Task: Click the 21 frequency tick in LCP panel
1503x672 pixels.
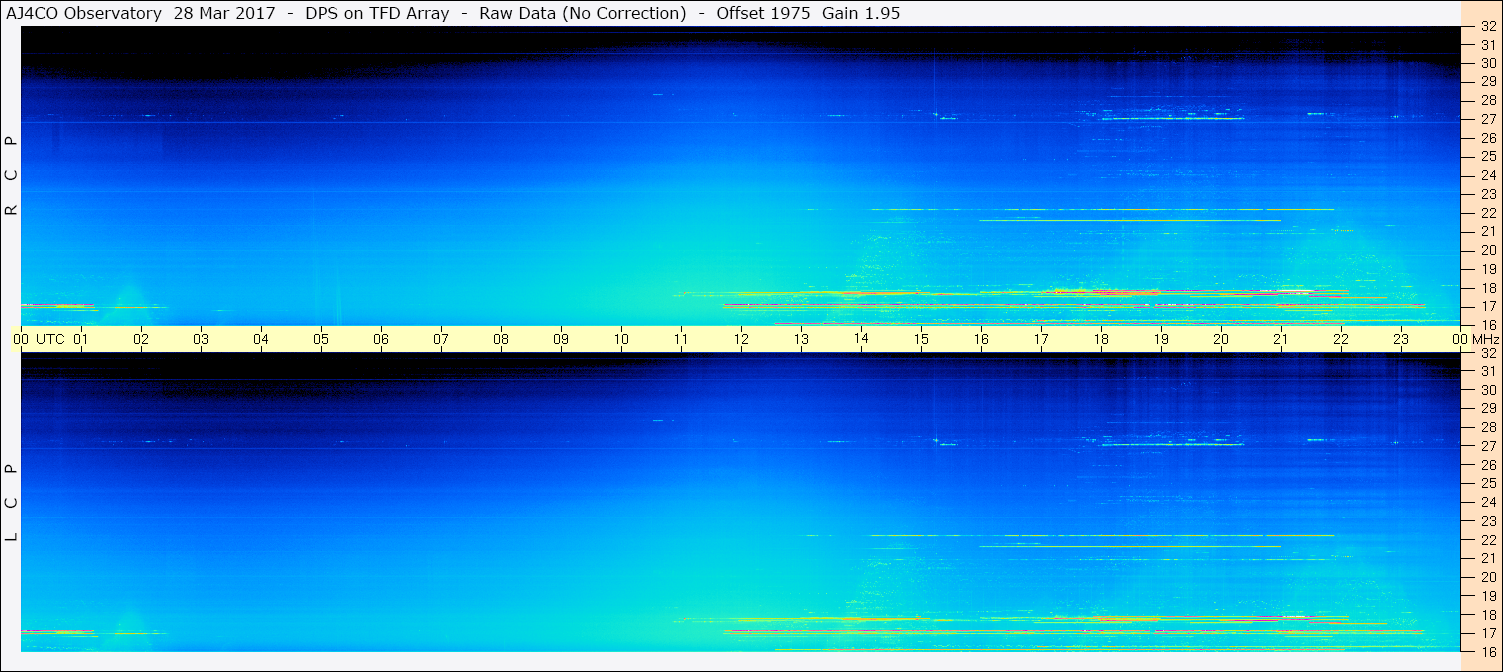Action: click(1488, 558)
